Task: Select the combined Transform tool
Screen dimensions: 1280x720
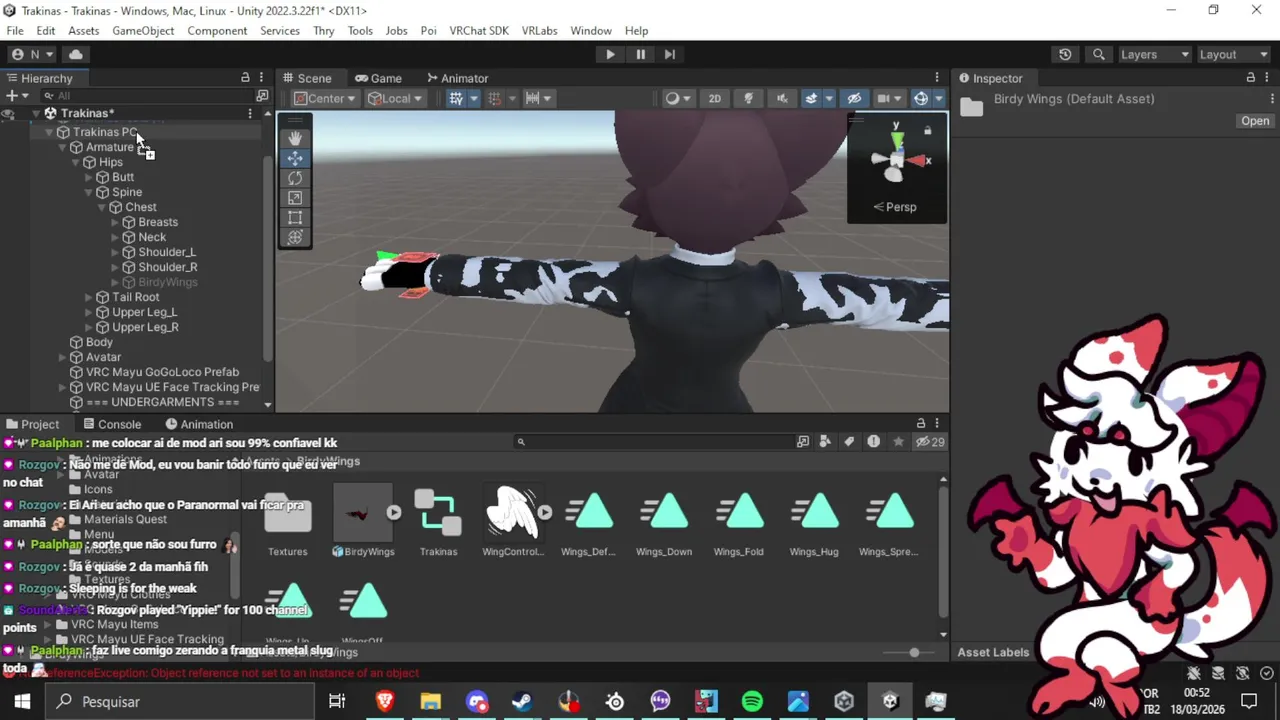Action: click(x=295, y=238)
